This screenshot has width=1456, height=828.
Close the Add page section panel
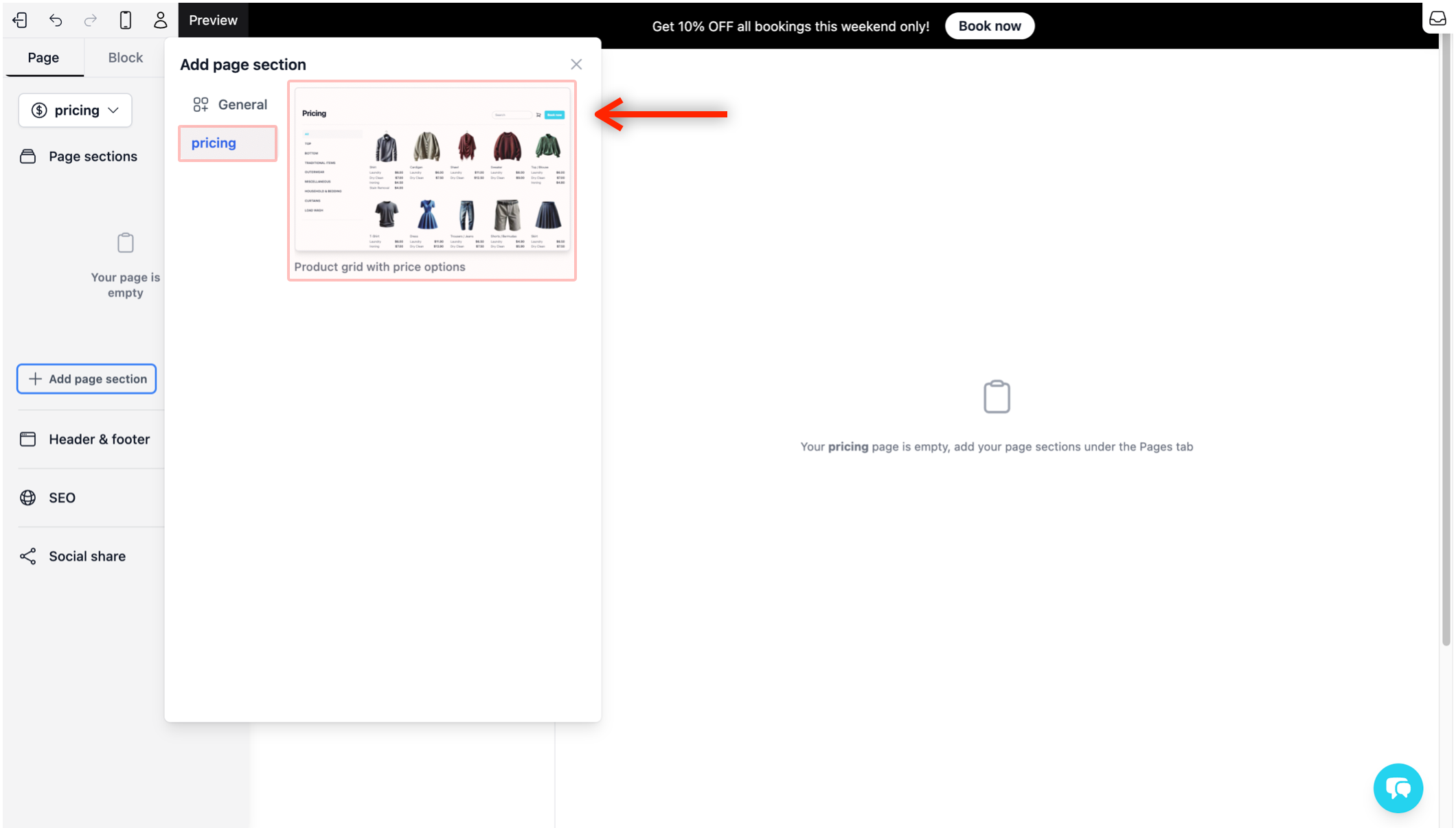[x=576, y=64]
